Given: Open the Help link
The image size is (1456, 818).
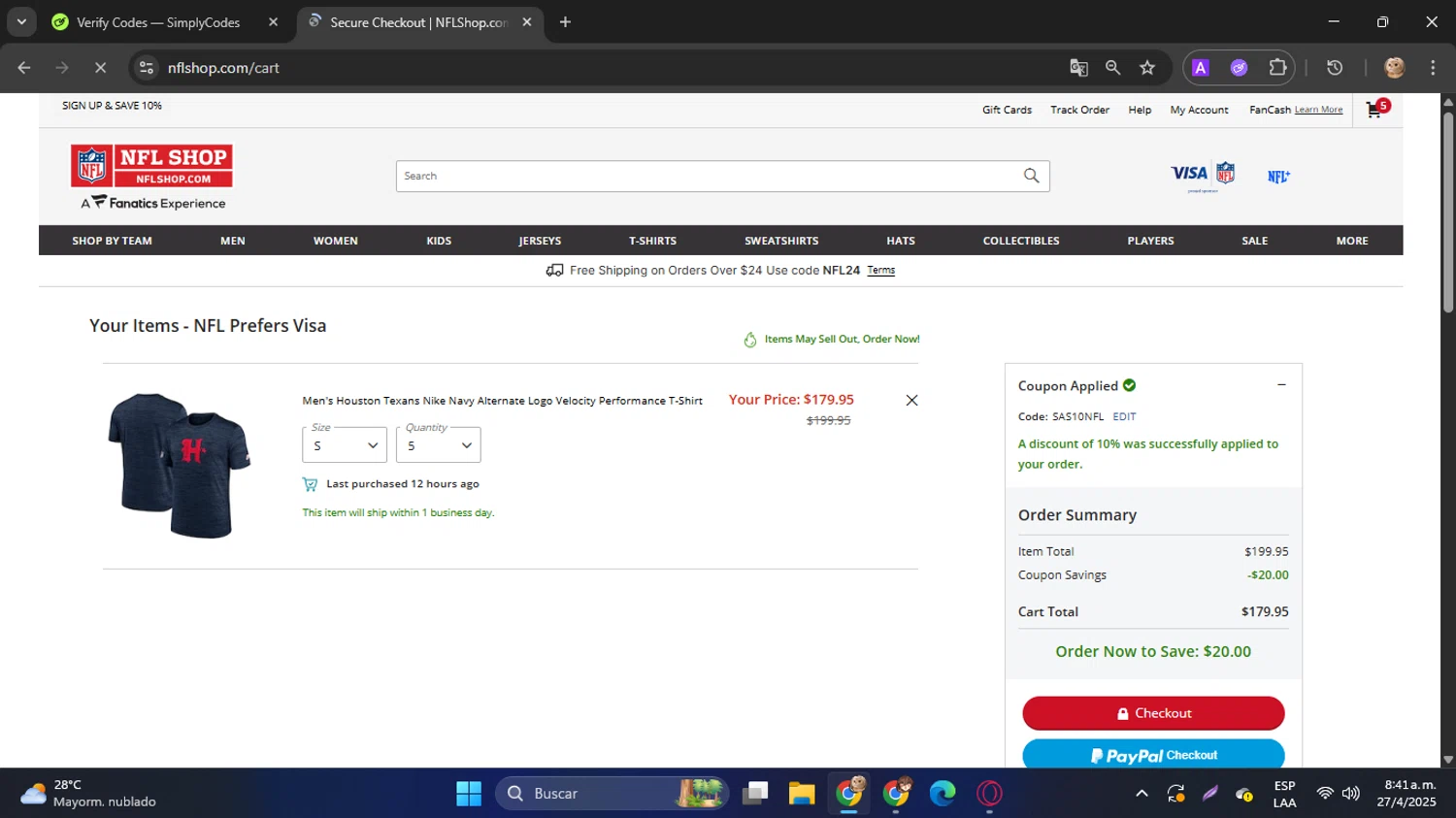Looking at the screenshot, I should point(1140,110).
